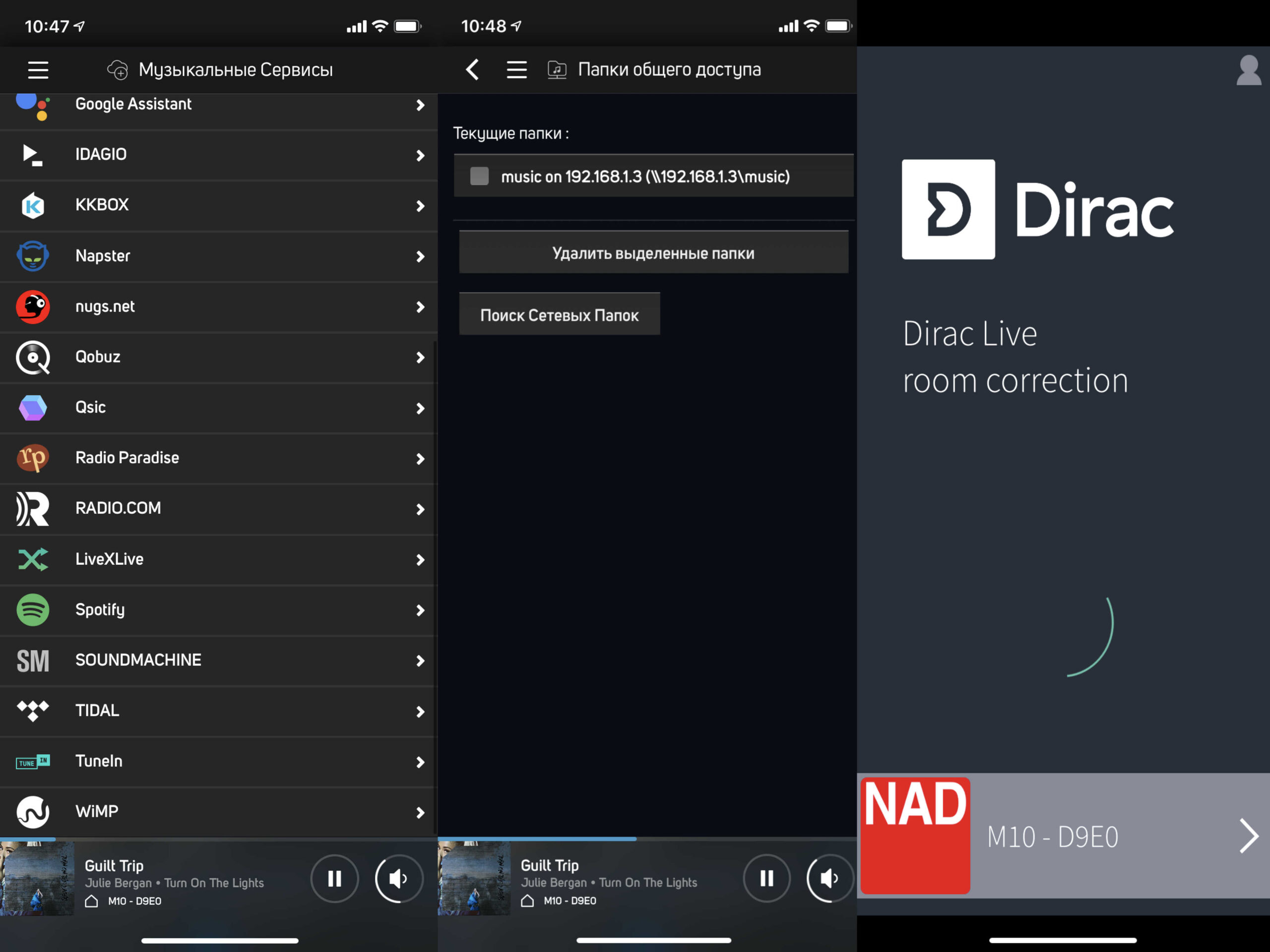
Task: Tap the M10 - D9E0 device label in the Dirac screen
Action: 1052,836
